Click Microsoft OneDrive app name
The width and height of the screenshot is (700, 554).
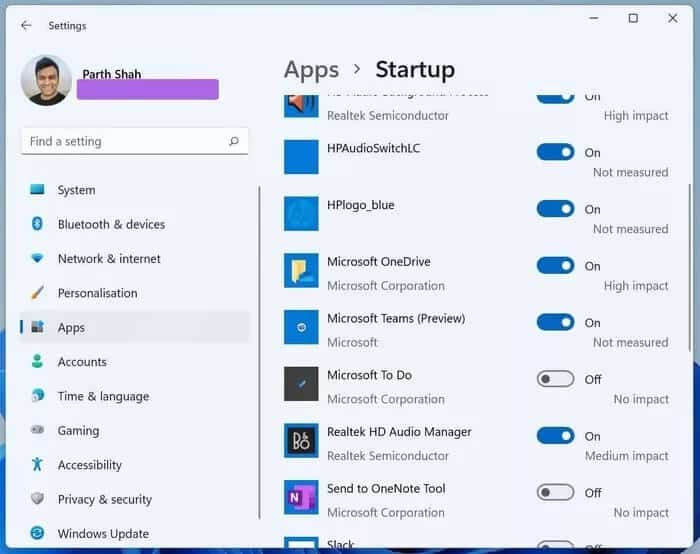pyautogui.click(x=379, y=262)
